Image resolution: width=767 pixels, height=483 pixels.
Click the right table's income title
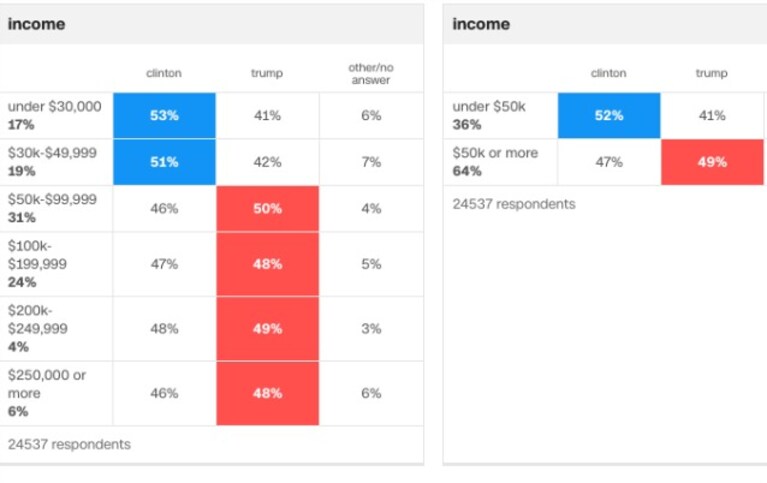(x=481, y=24)
